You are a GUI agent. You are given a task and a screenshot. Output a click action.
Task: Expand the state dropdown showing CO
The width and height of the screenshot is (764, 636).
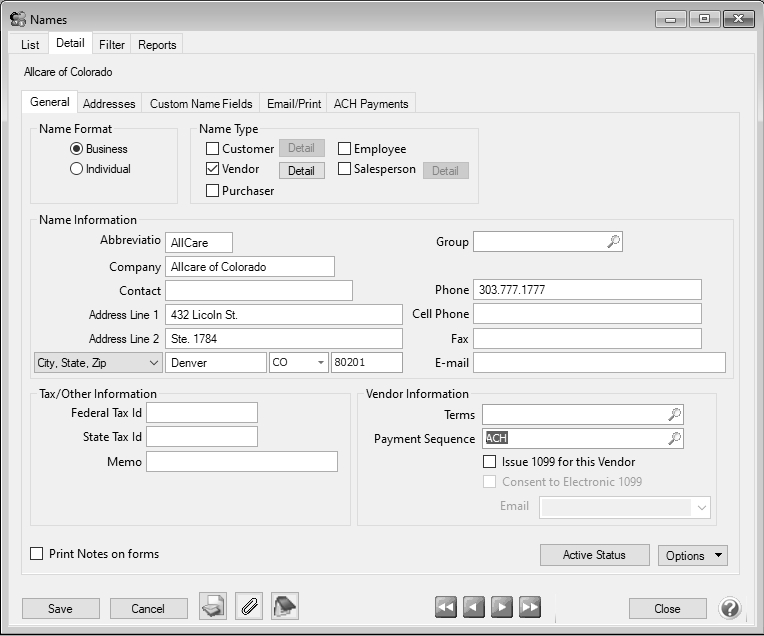(321, 363)
